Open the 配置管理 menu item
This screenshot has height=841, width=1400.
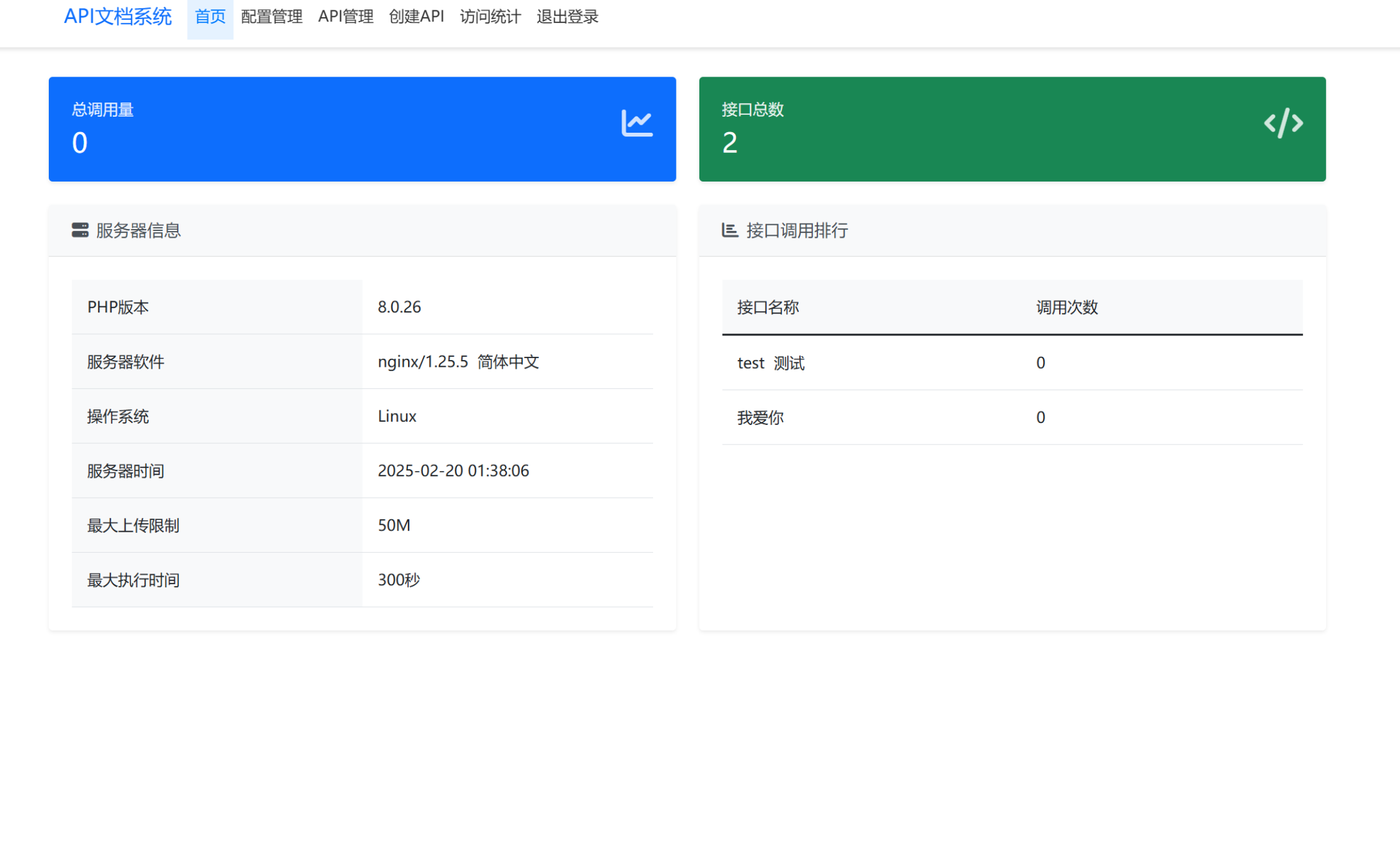(272, 17)
